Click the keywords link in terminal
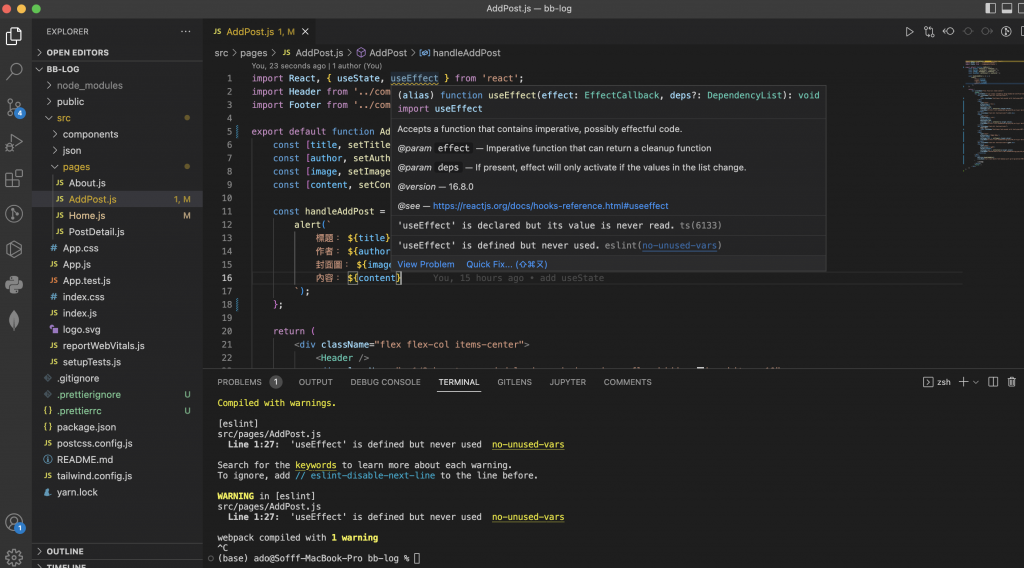The height and width of the screenshot is (568, 1024). click(315, 465)
